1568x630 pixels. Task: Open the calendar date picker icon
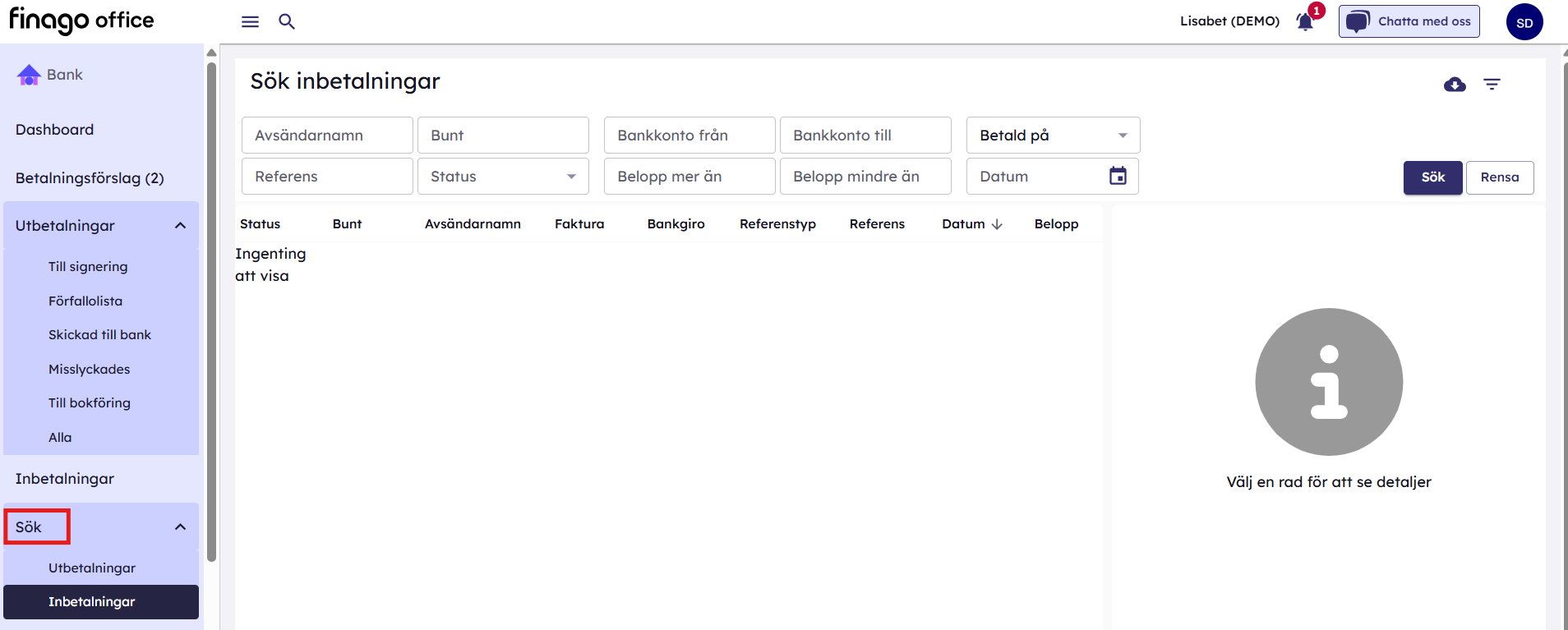pyautogui.click(x=1118, y=176)
